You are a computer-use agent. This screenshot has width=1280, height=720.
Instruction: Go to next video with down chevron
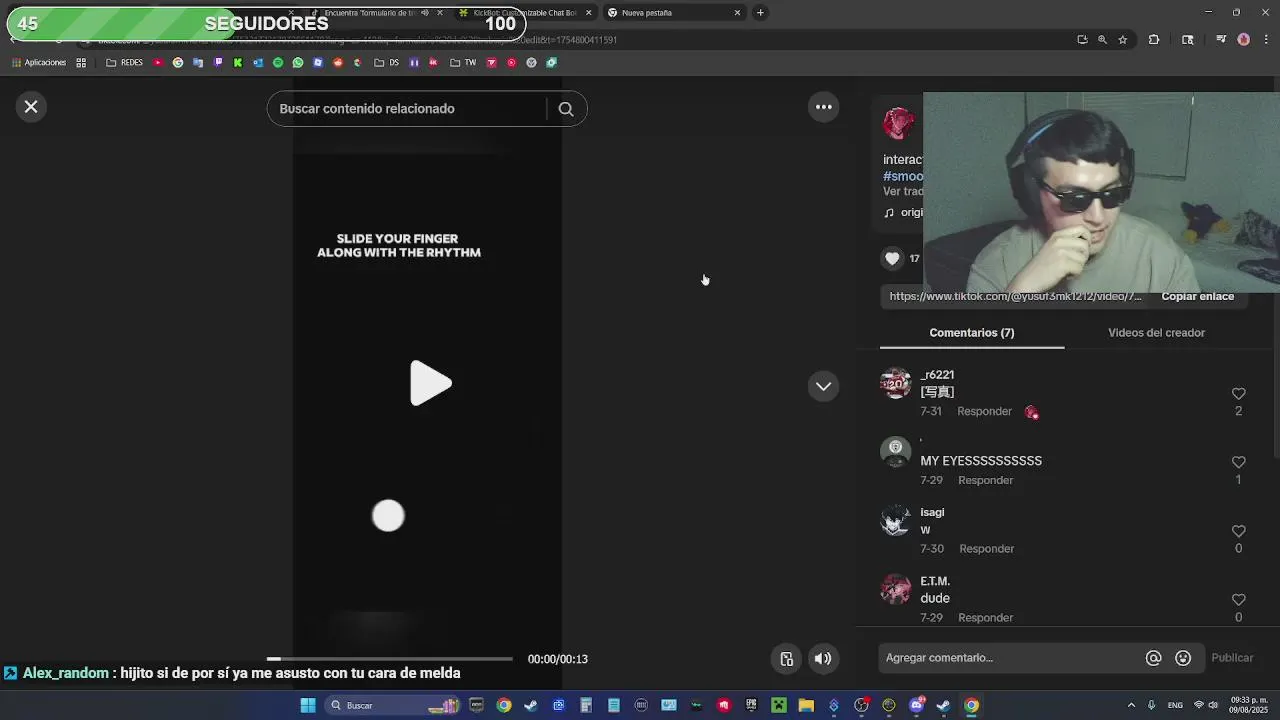tap(824, 386)
